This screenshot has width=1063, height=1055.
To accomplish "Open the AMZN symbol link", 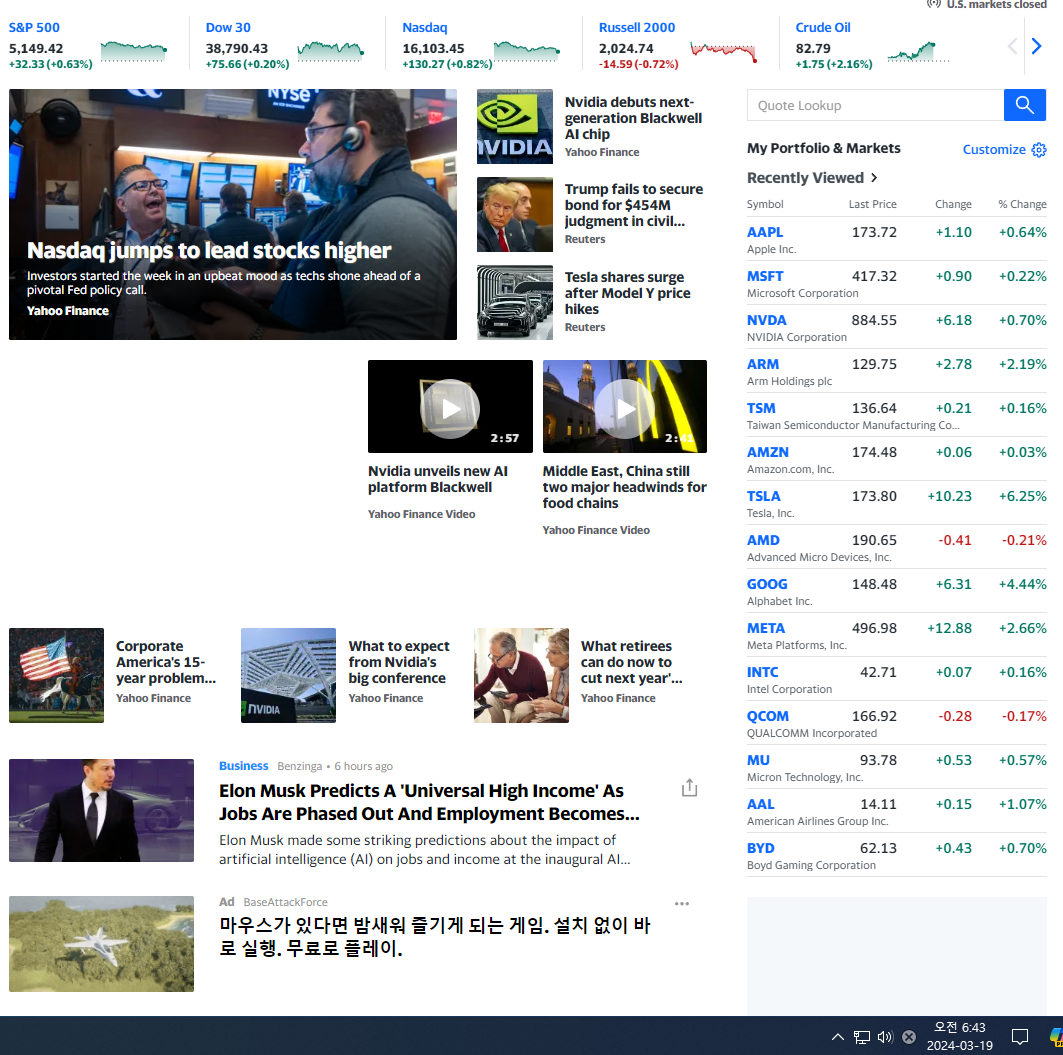I will coord(767,452).
